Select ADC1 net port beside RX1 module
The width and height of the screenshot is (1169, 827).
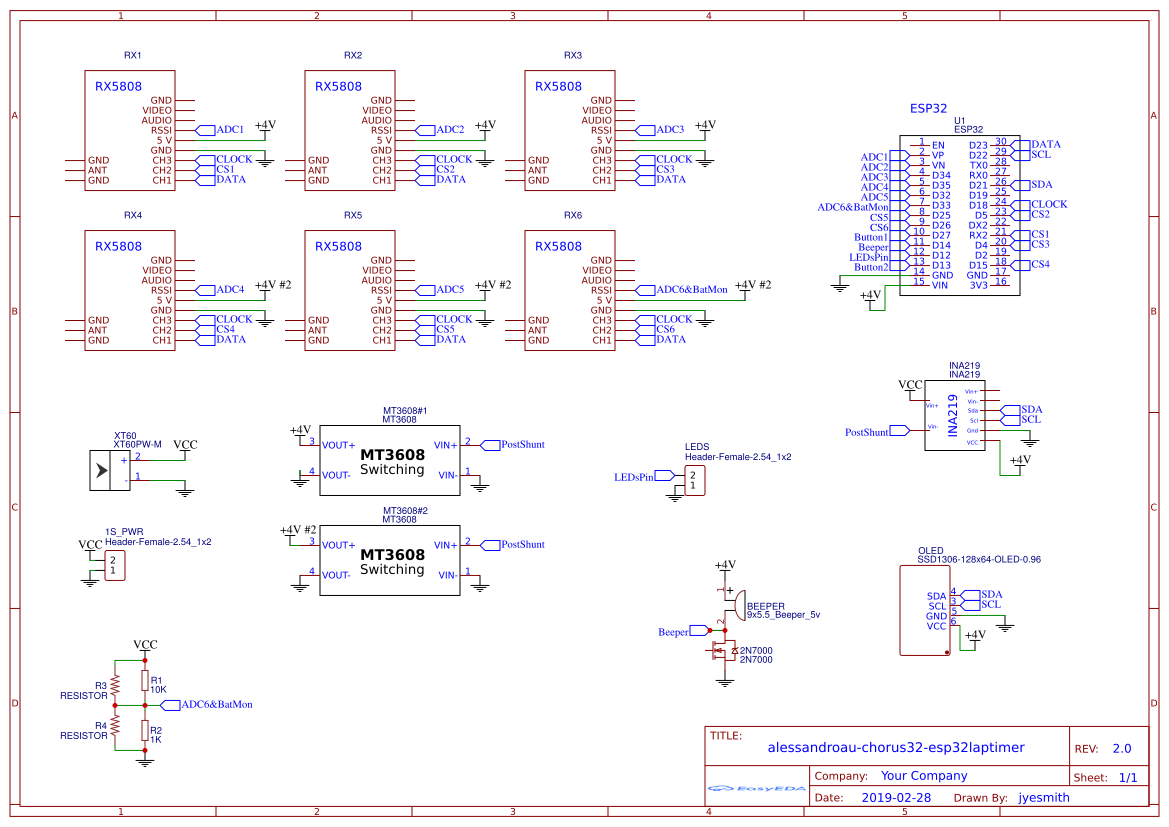pos(220,130)
